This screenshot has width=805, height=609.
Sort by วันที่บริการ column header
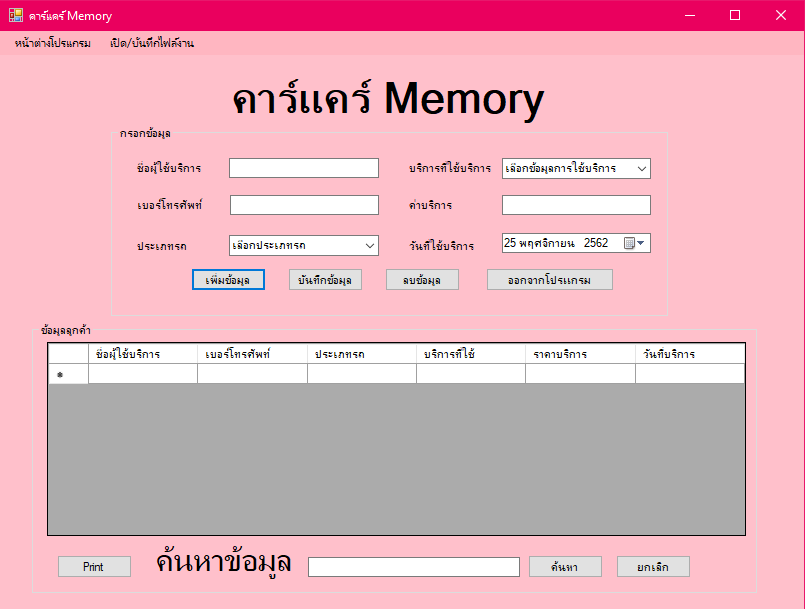click(x=690, y=354)
